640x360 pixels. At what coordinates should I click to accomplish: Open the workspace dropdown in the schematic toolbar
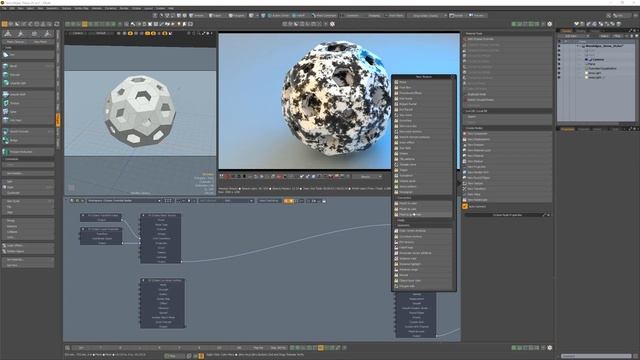click(124, 201)
